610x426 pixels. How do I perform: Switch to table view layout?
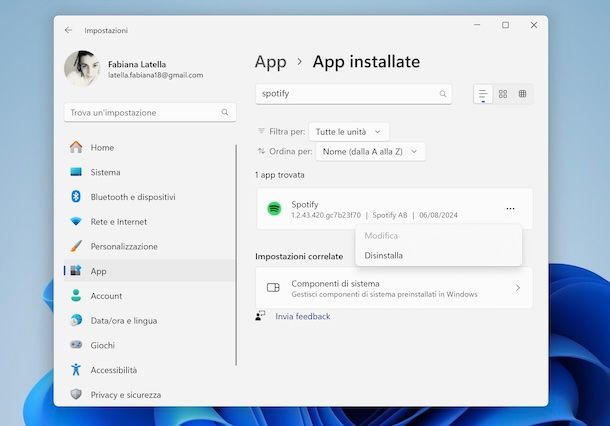[x=522, y=94]
